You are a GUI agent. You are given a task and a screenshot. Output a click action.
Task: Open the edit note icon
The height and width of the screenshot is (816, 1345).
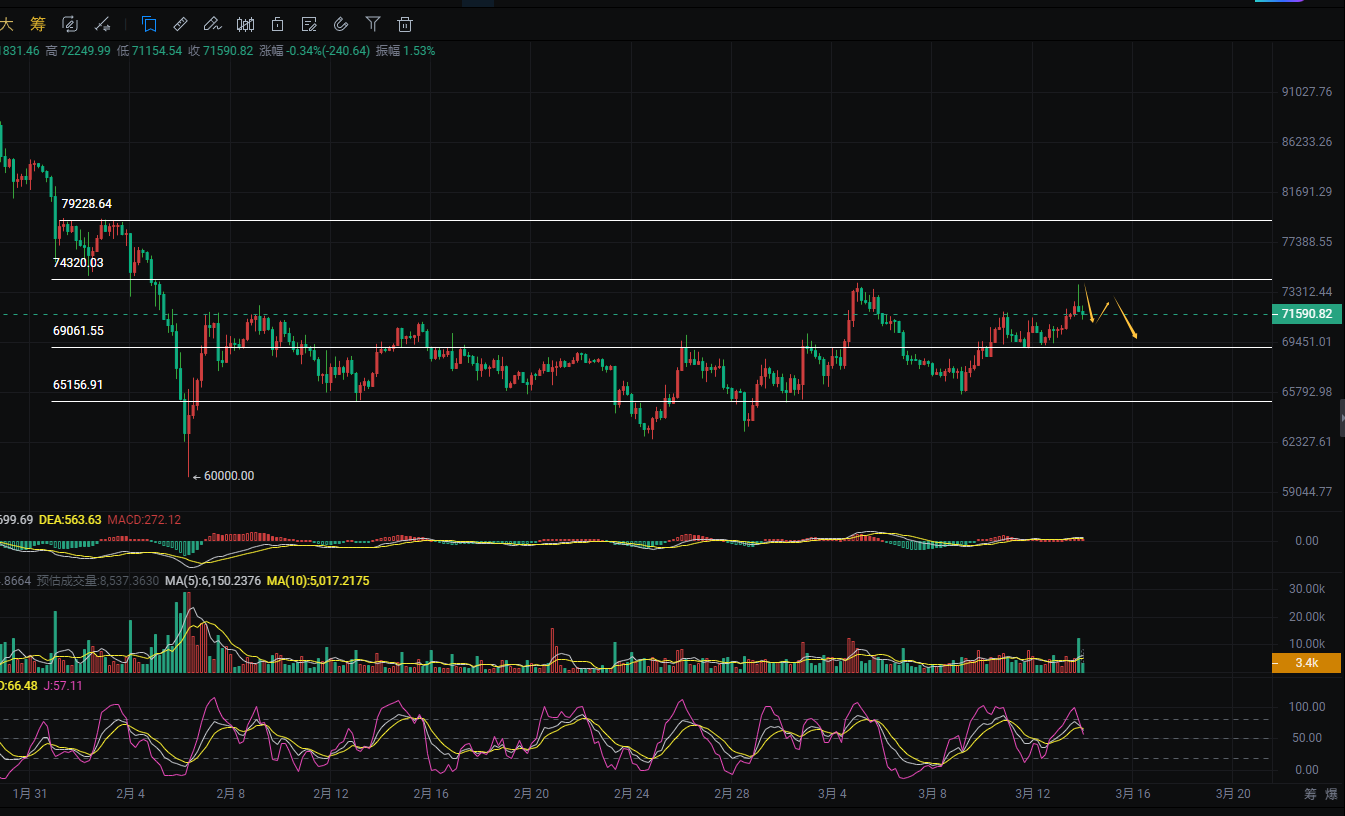(x=309, y=23)
